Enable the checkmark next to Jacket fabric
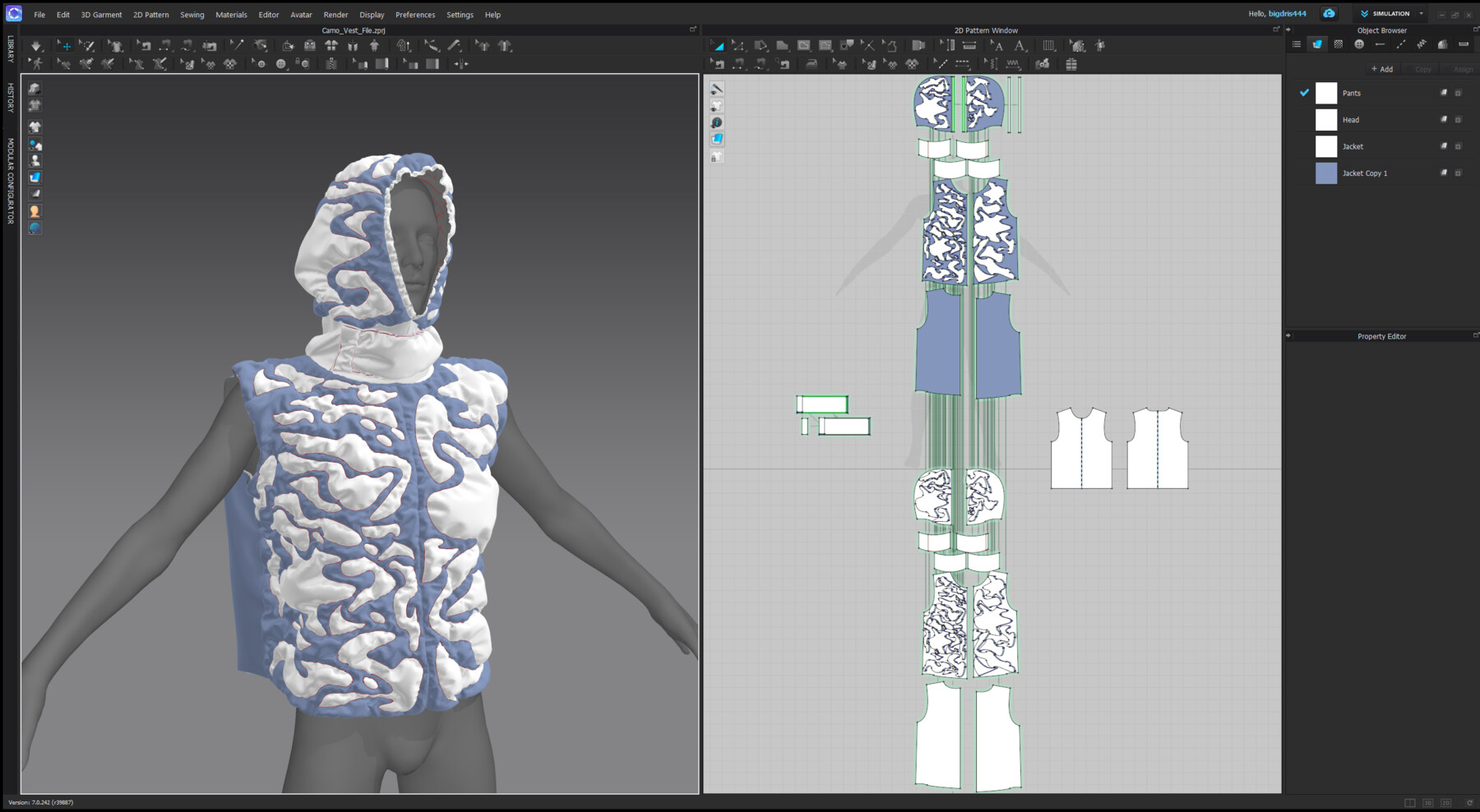Viewport: 1480px width, 812px height. (x=1304, y=146)
